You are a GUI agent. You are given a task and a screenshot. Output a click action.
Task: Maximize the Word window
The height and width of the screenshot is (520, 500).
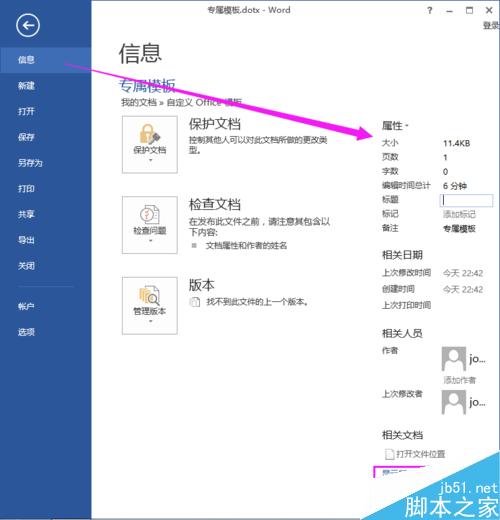click(469, 11)
